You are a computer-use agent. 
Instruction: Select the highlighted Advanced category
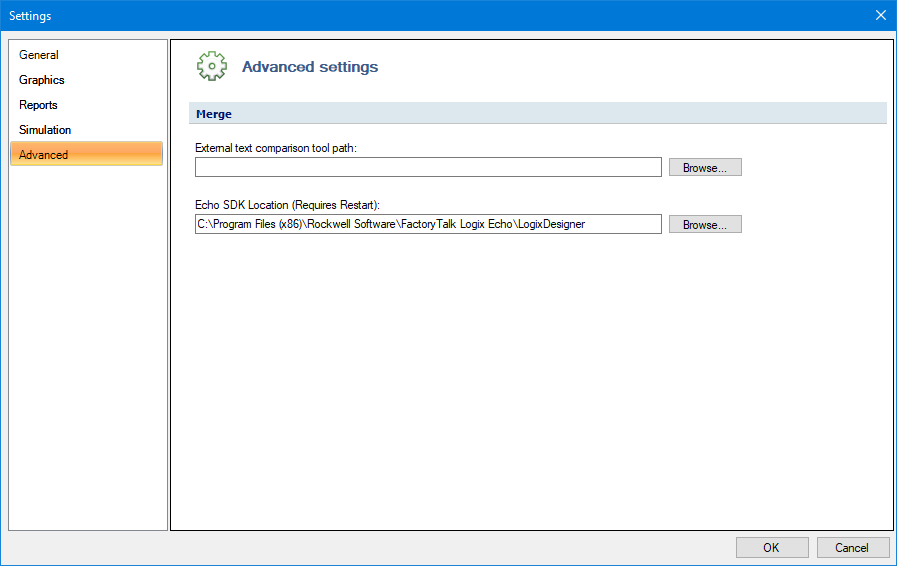[x=86, y=154]
